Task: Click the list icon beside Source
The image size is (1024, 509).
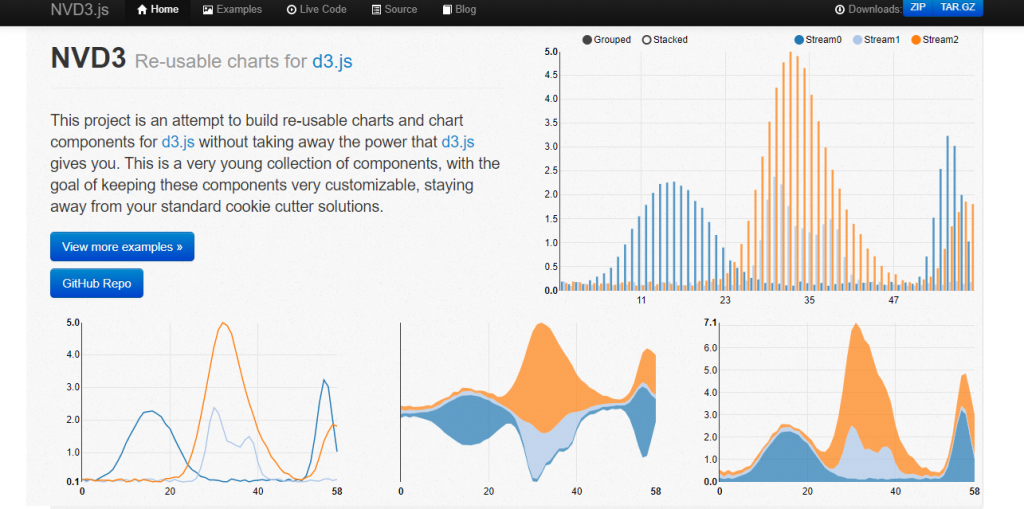Action: point(376,10)
